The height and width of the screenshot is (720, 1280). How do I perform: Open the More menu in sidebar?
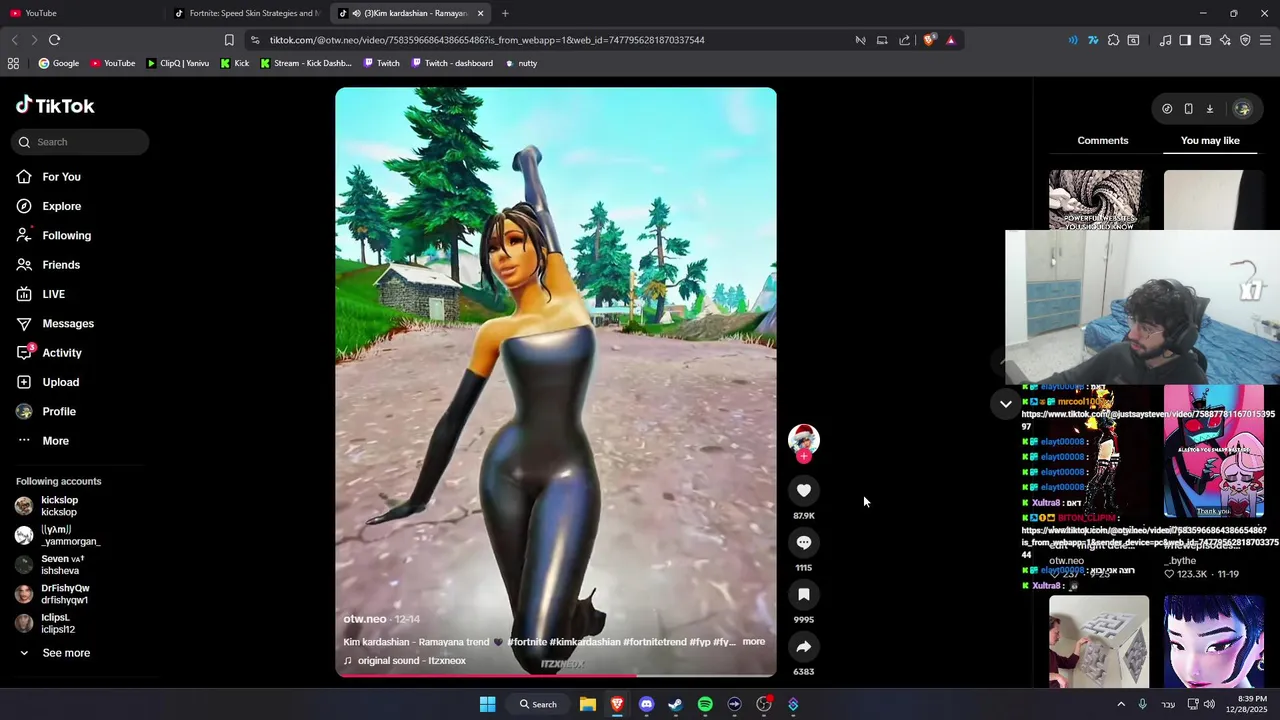coord(55,441)
